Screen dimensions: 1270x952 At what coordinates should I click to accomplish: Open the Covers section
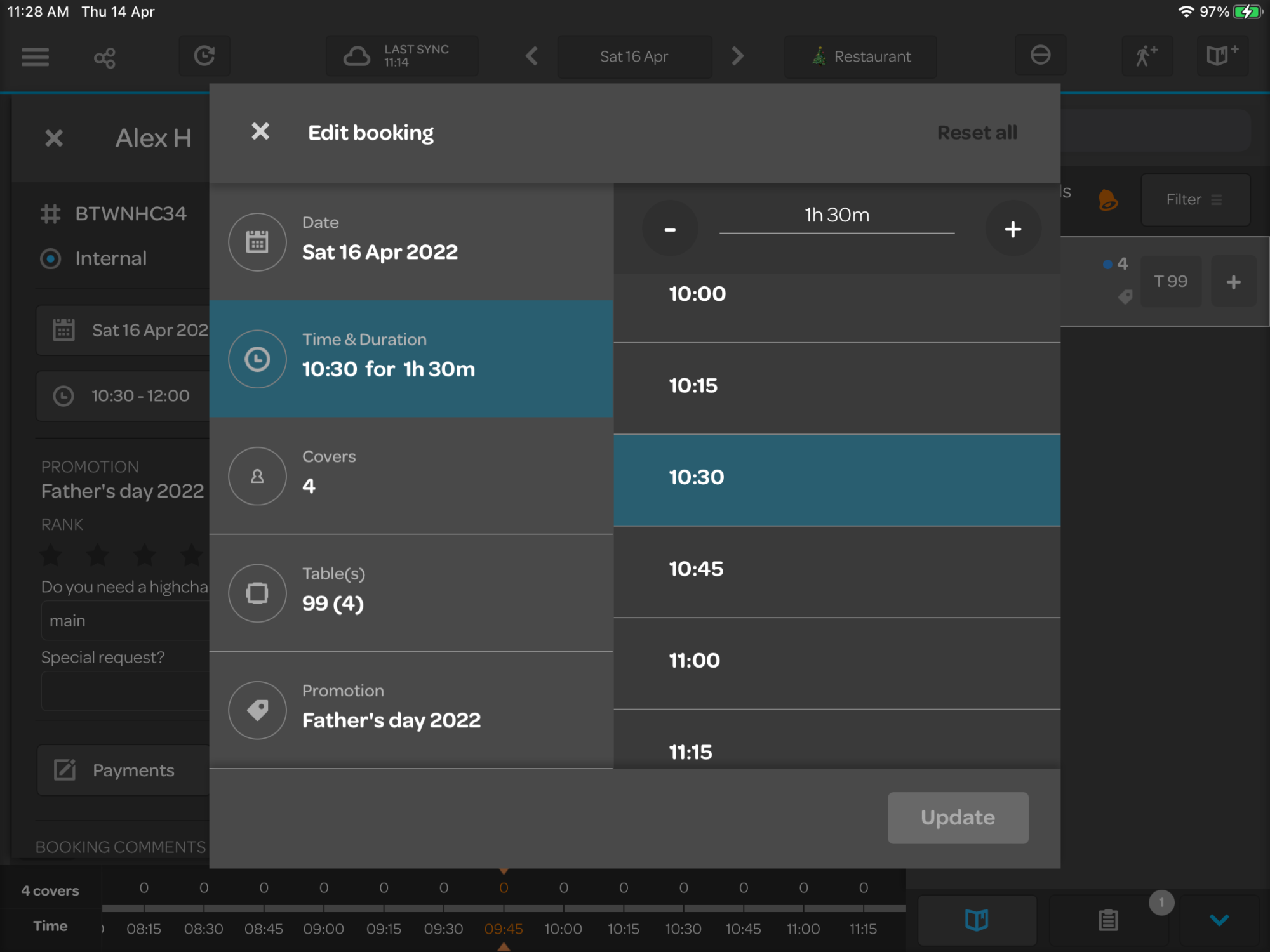coord(411,475)
